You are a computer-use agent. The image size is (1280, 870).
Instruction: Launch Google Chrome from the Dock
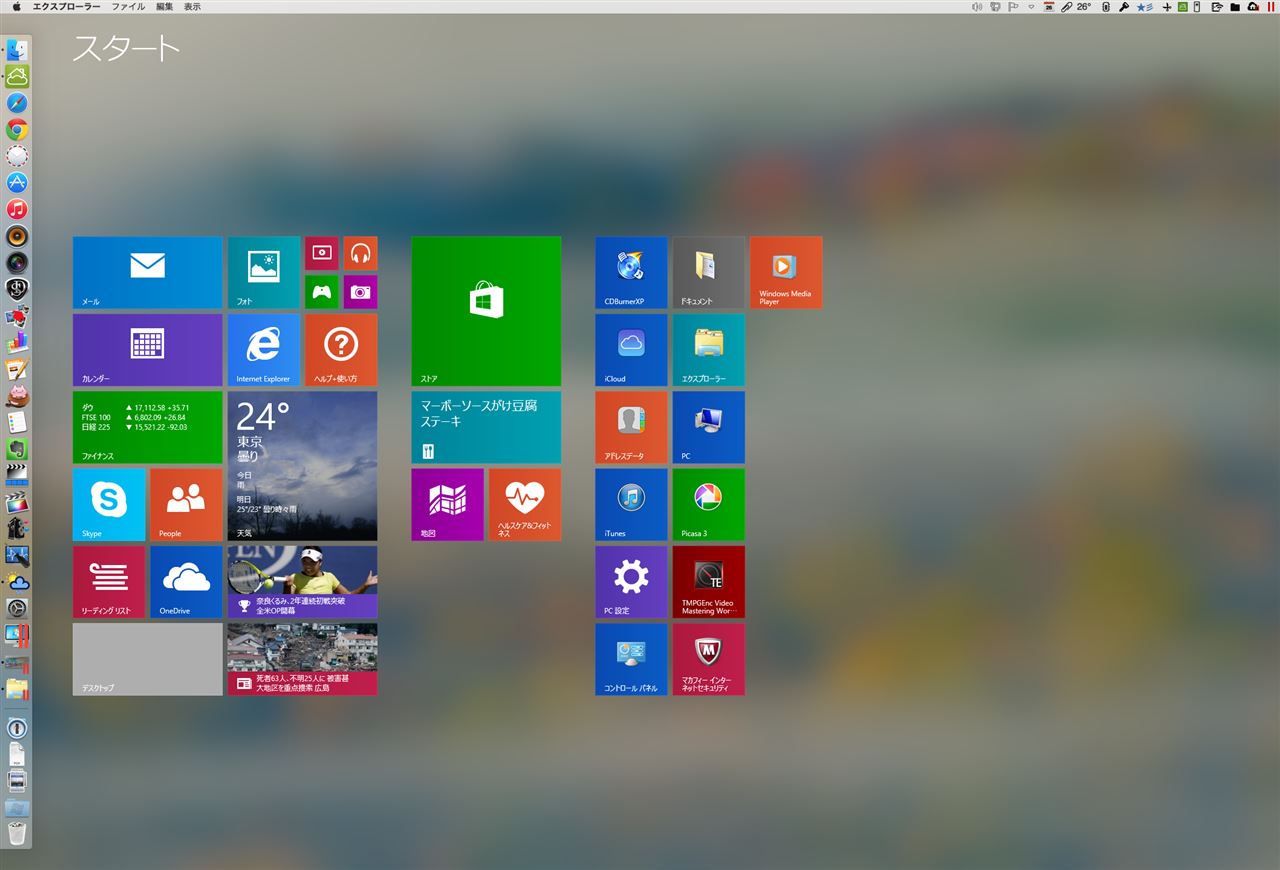pos(17,130)
